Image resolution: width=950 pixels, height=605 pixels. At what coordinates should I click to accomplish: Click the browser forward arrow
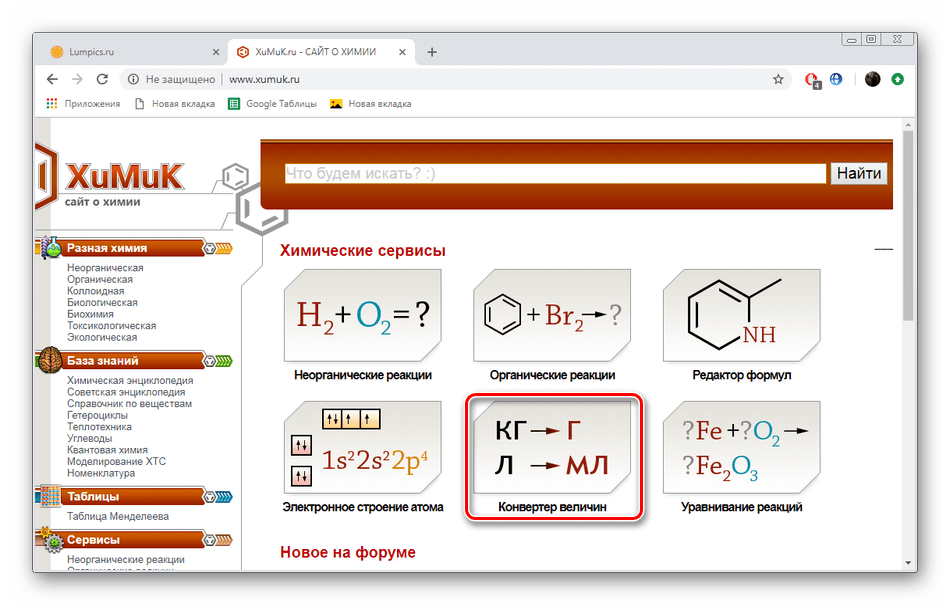coord(77,79)
